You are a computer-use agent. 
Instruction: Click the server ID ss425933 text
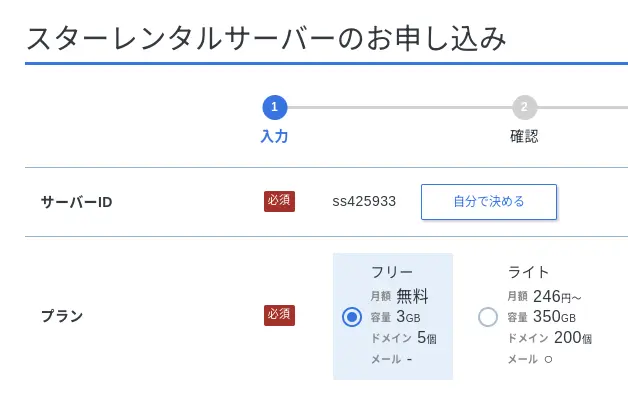(x=364, y=201)
